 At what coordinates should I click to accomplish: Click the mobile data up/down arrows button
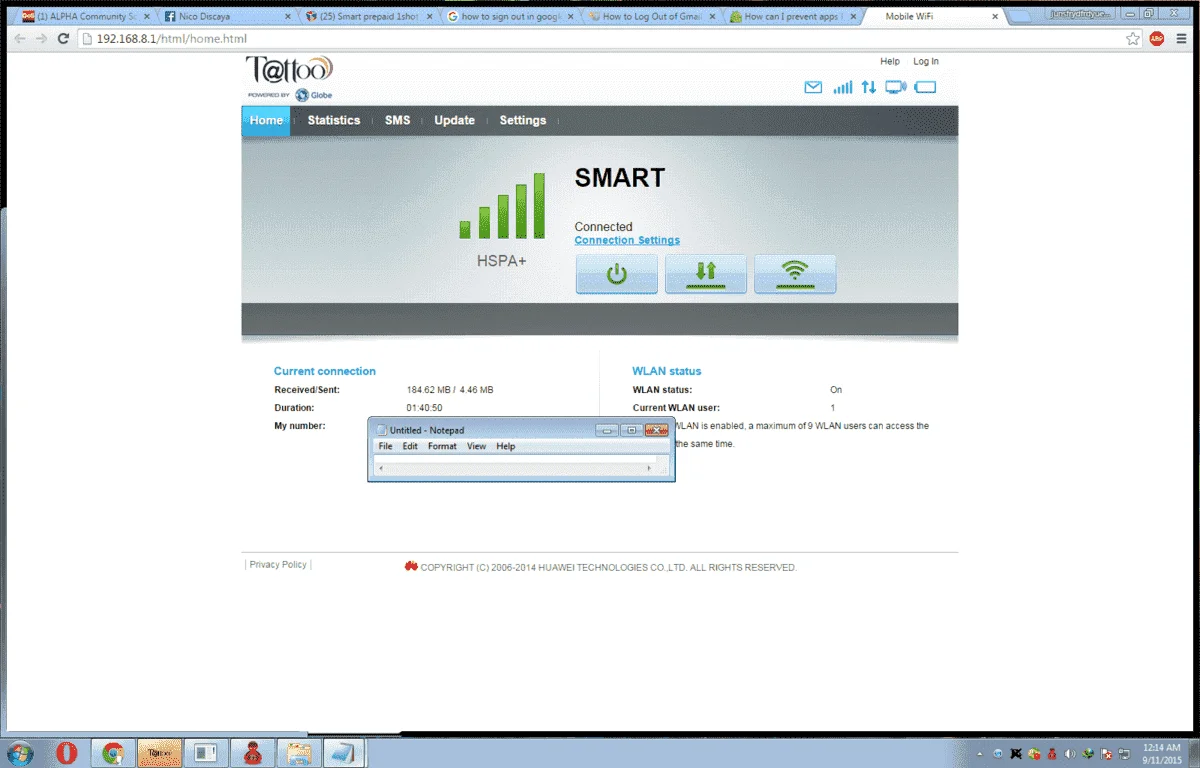706,274
